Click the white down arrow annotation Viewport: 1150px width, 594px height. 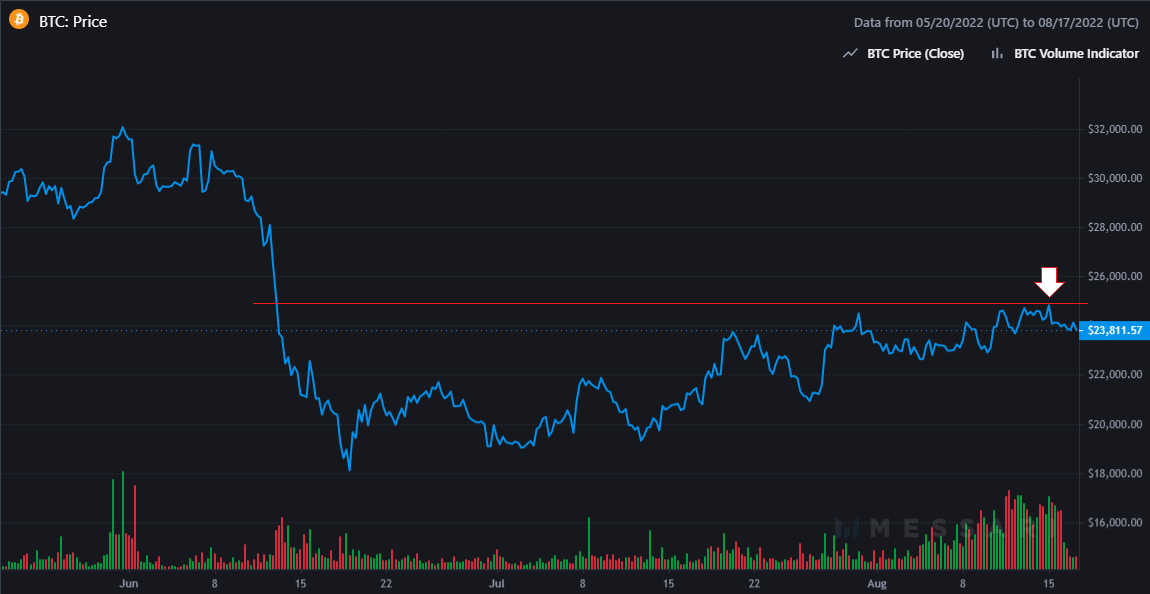[x=1048, y=282]
